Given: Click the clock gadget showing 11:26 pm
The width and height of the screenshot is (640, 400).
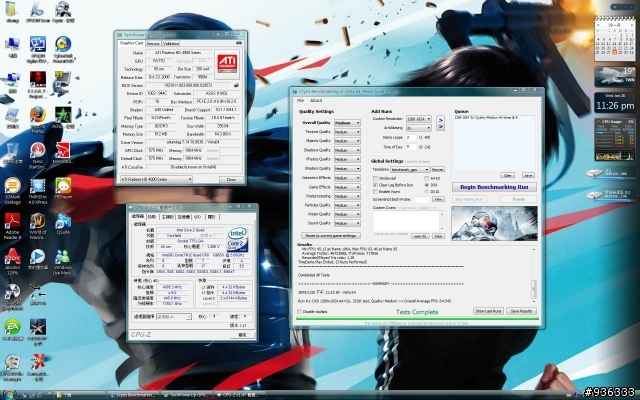Looking at the screenshot, I should 615,103.
